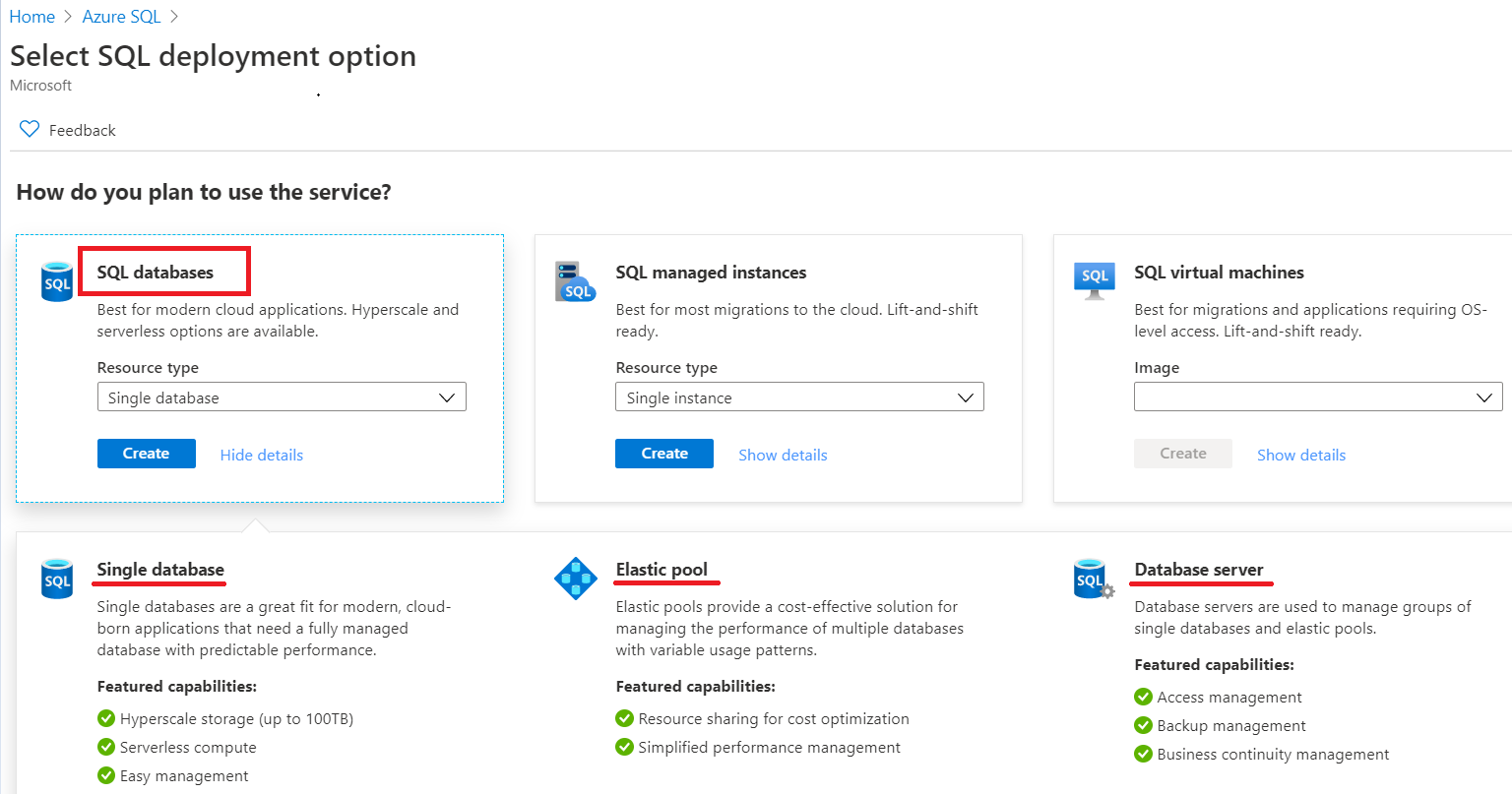
Task: Open the Single instance resource type dropdown
Action: [x=799, y=397]
